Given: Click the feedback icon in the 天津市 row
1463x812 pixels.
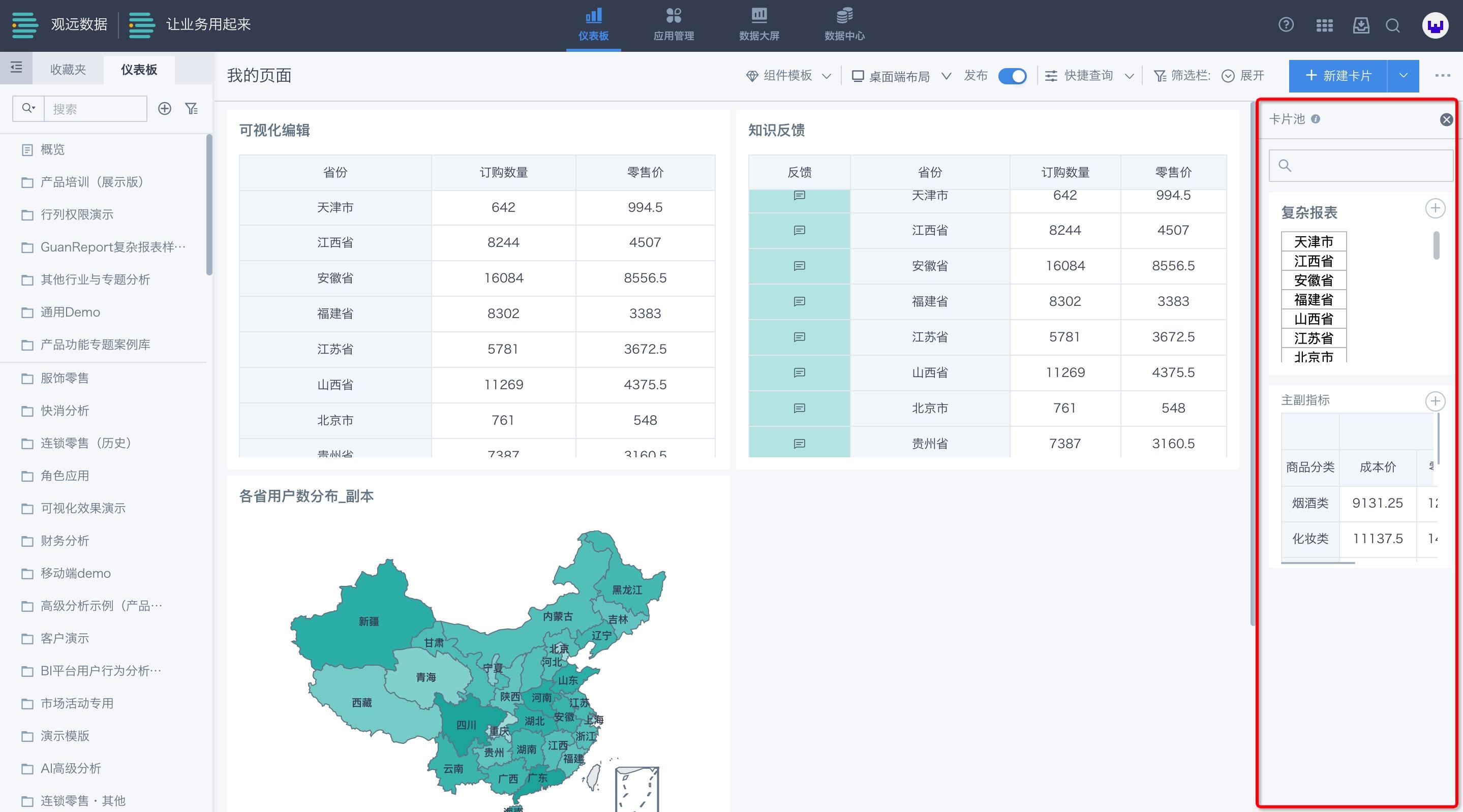Looking at the screenshot, I should [799, 195].
